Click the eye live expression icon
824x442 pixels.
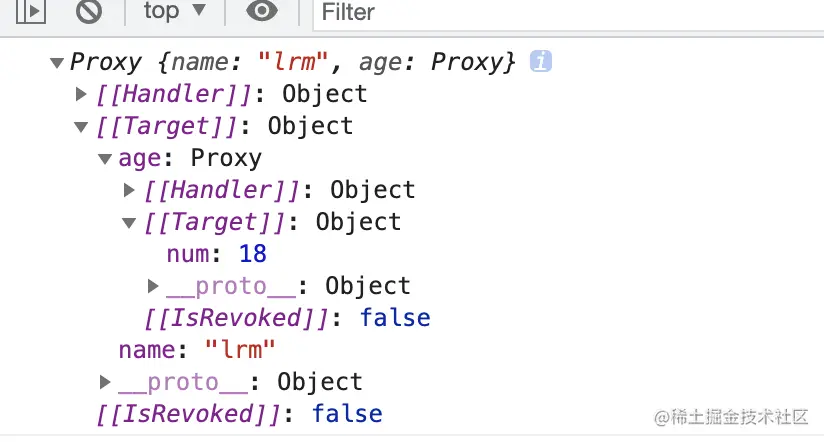point(262,12)
